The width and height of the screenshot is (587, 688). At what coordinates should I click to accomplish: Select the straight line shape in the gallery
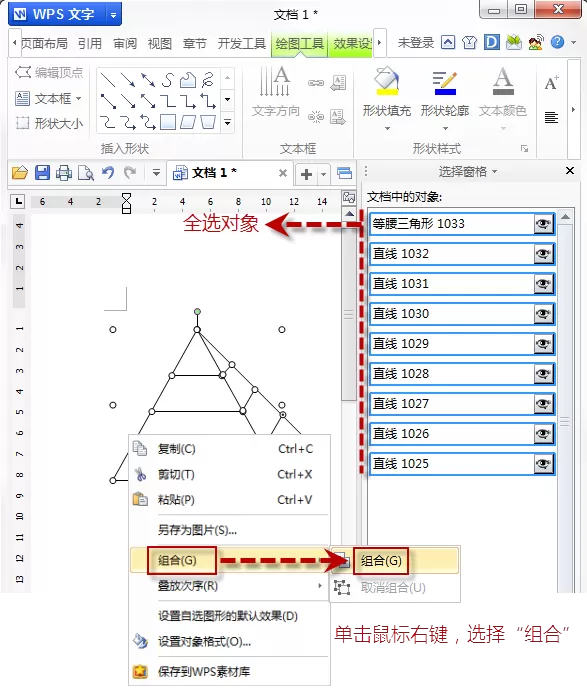click(108, 80)
